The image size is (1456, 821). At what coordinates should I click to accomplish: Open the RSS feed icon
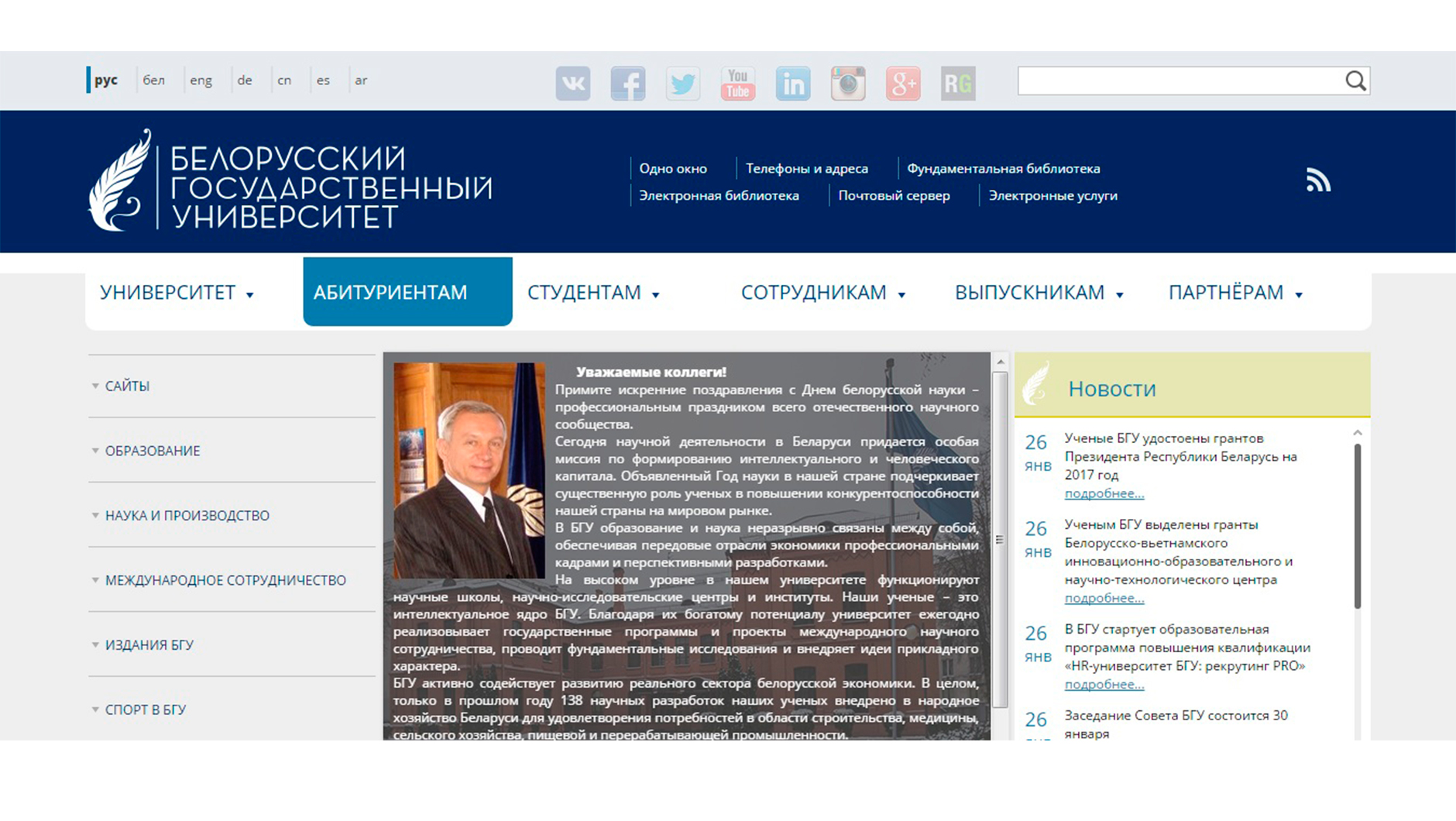pyautogui.click(x=1318, y=180)
